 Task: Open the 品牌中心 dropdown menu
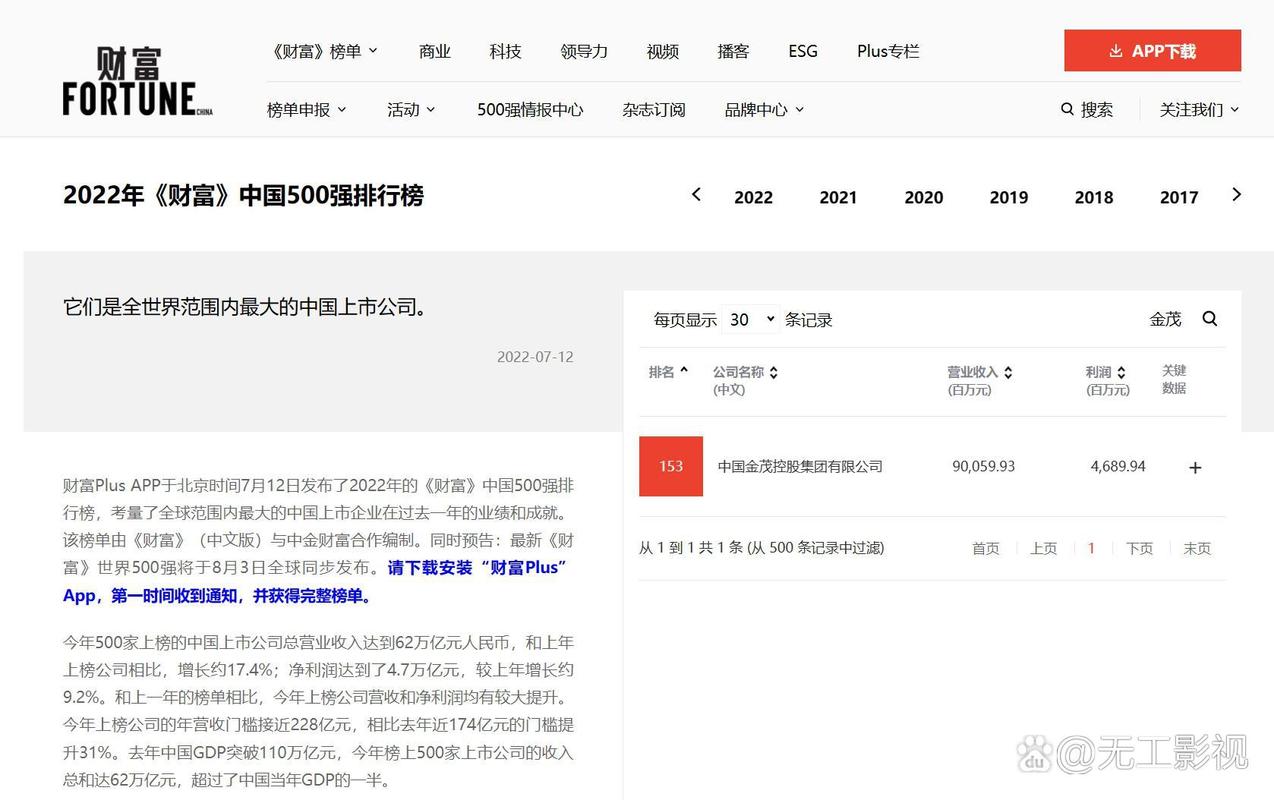(764, 109)
